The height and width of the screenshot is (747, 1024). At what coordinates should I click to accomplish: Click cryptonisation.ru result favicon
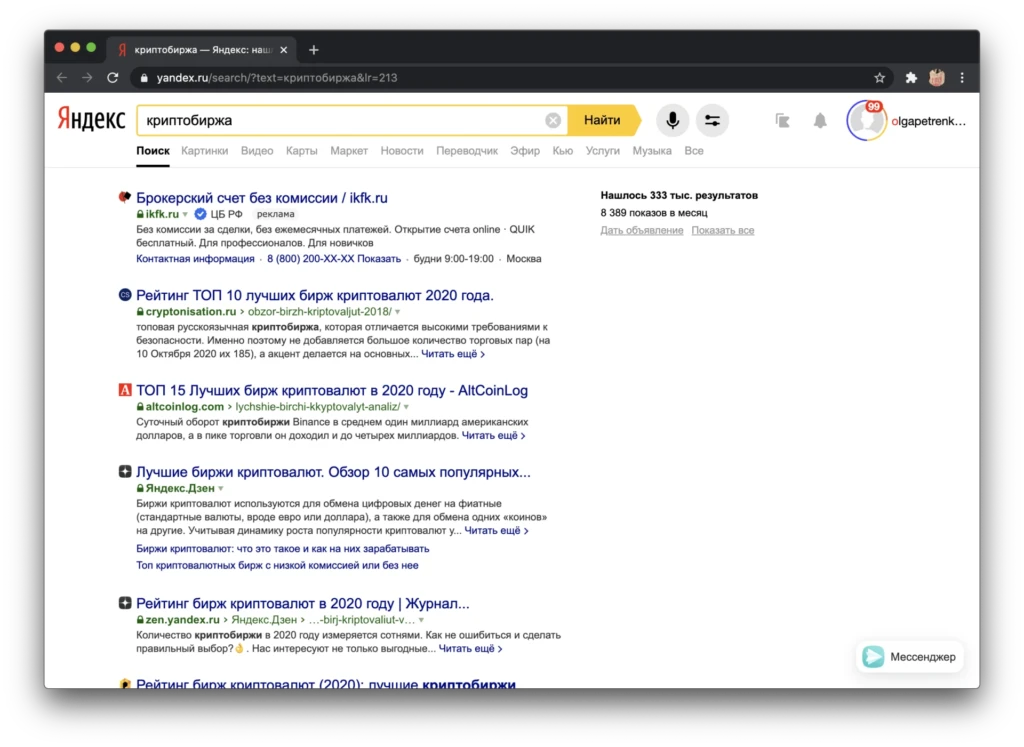pos(125,294)
